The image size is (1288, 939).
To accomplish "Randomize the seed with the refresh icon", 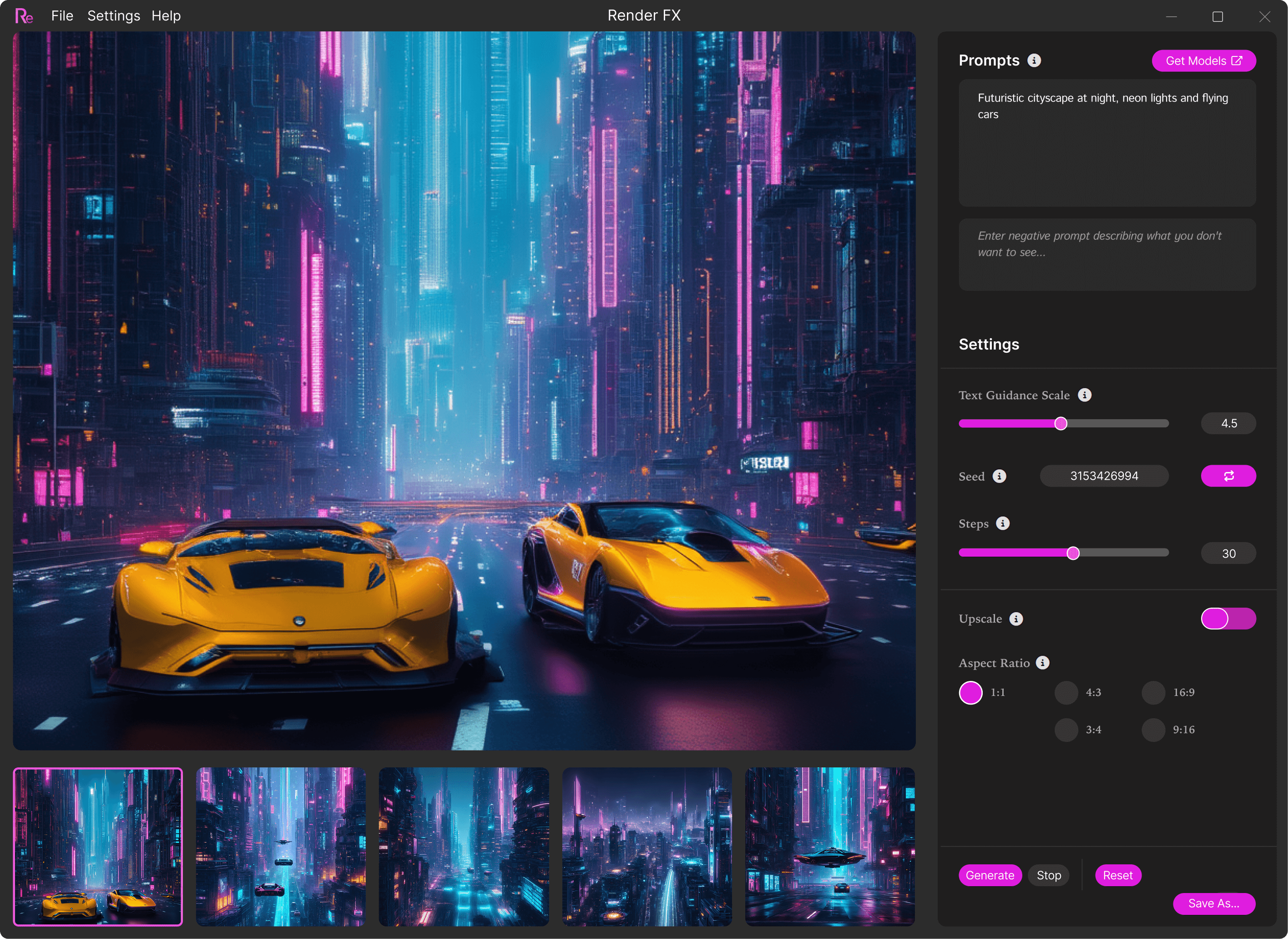I will coord(1229,476).
